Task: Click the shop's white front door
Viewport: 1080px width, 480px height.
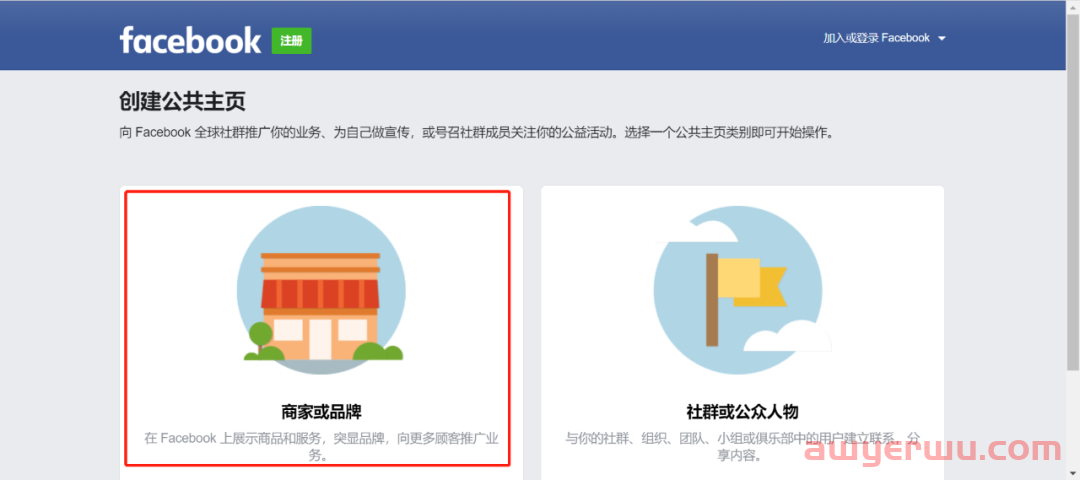Action: coord(321,338)
